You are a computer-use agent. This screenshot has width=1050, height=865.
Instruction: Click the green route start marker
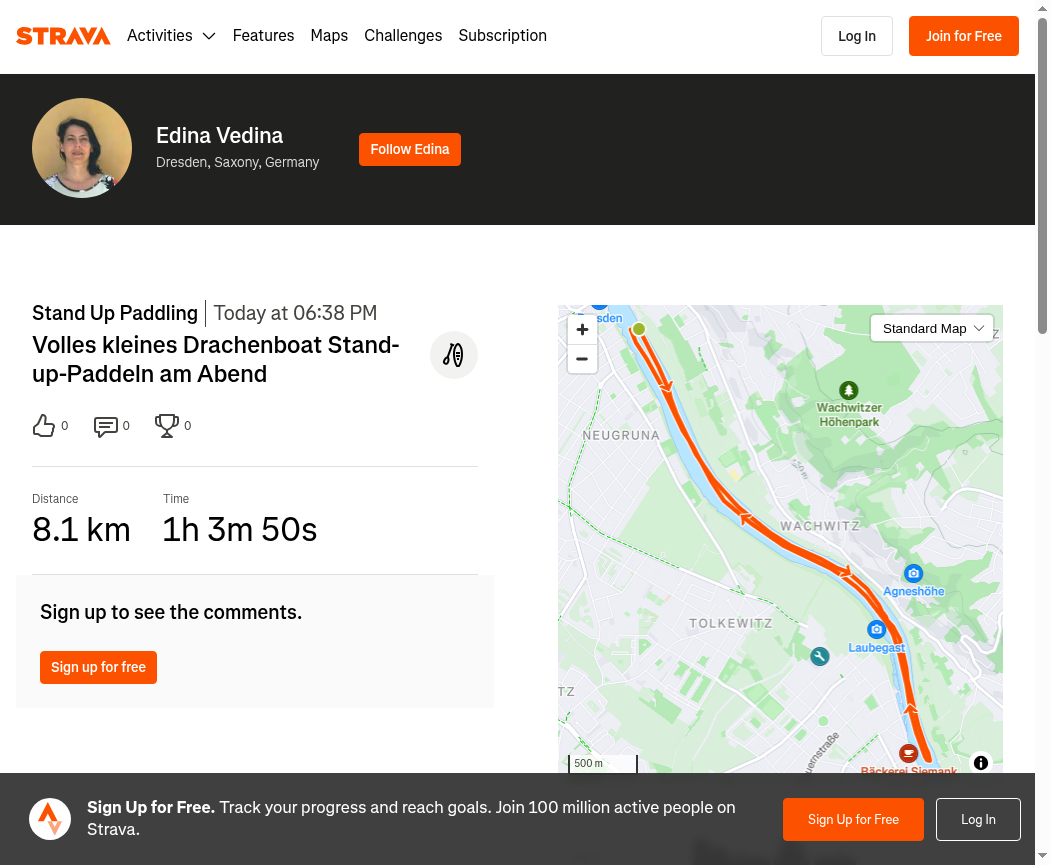click(x=640, y=329)
